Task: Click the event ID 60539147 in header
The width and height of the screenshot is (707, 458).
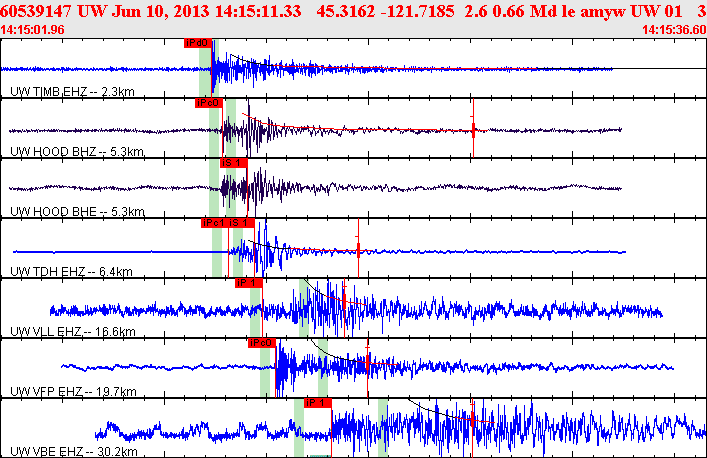Action: tap(37, 11)
